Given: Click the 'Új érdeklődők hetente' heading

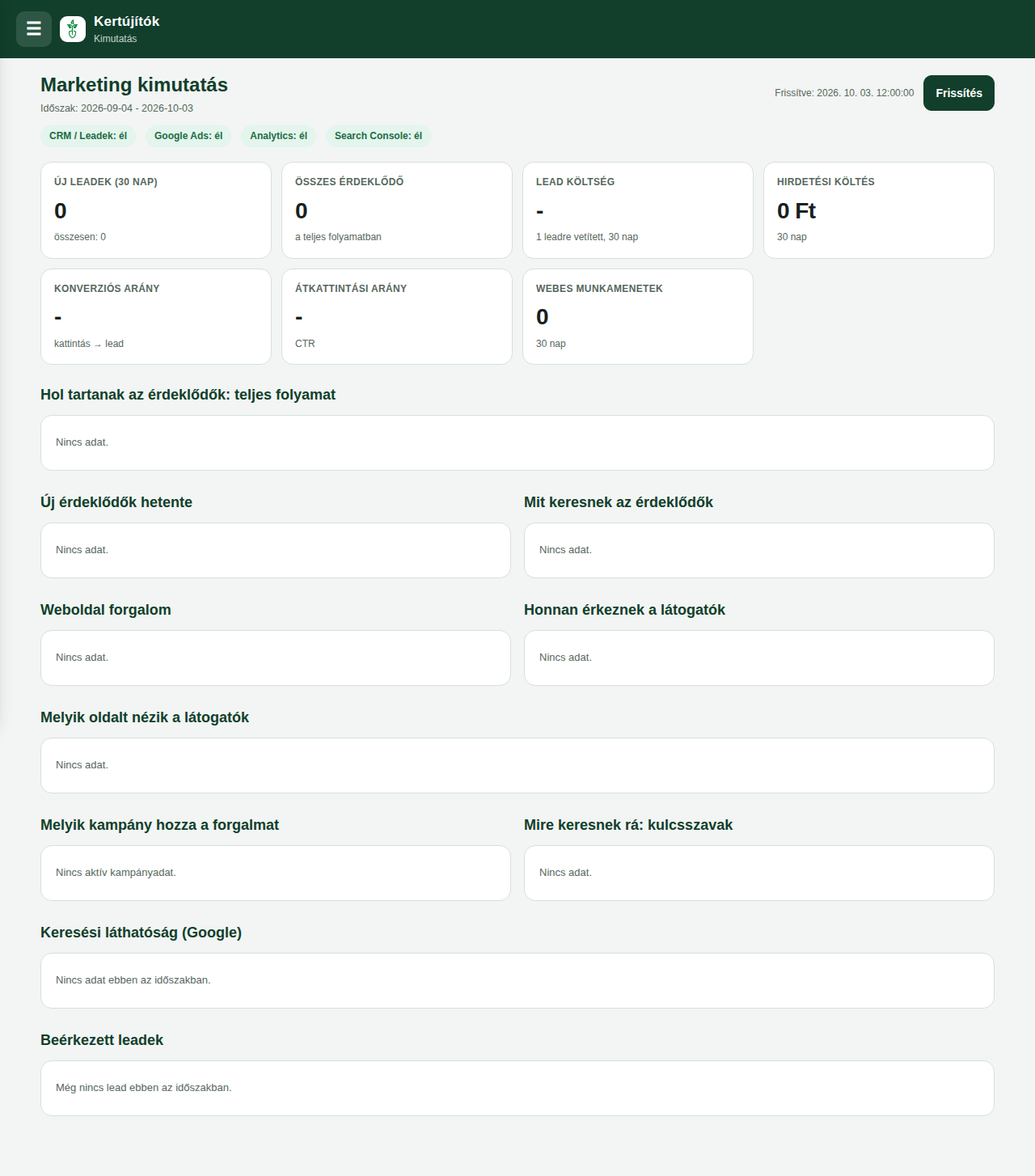Looking at the screenshot, I should [x=116, y=502].
